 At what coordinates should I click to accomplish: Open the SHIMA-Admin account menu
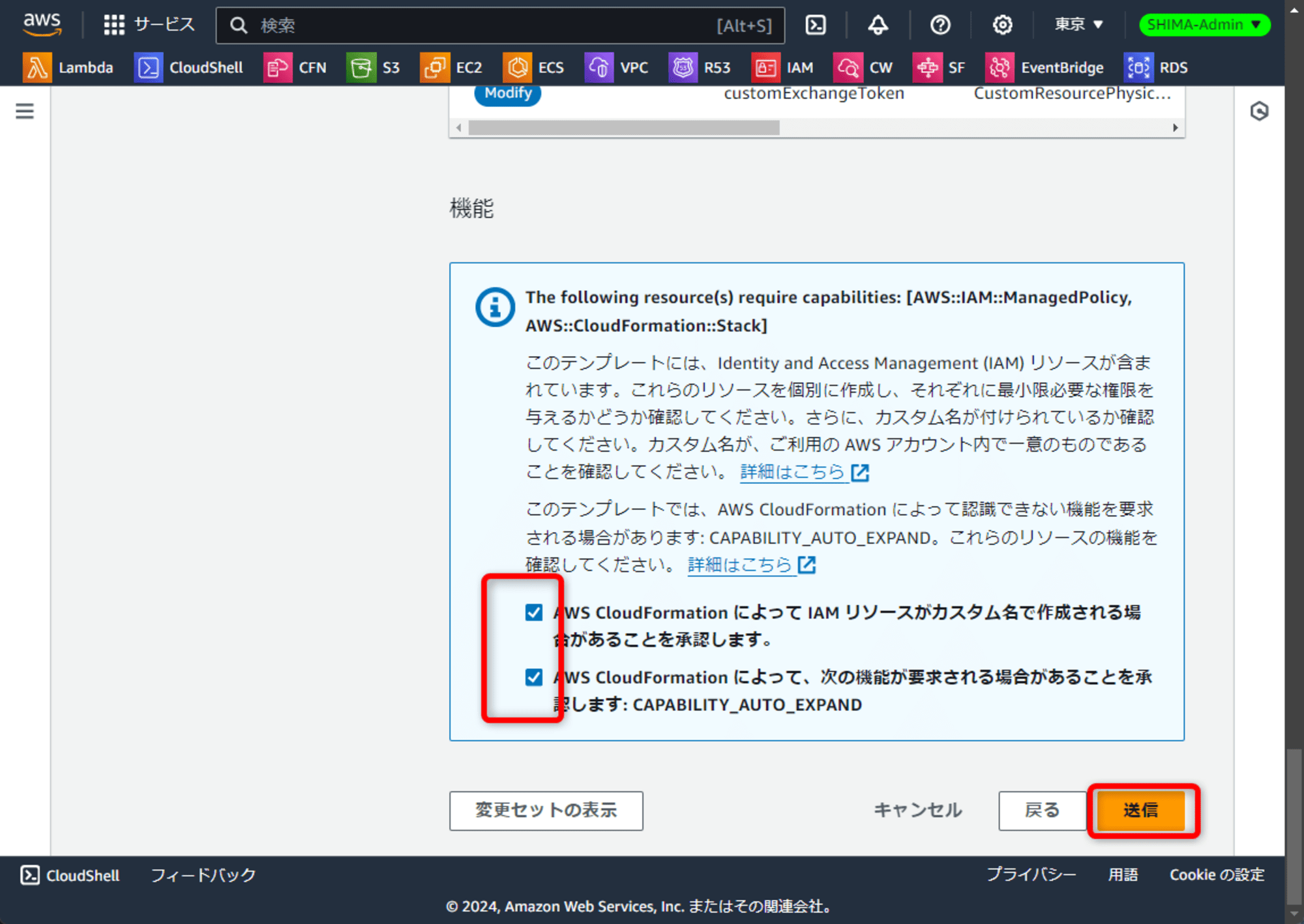pyautogui.click(x=1204, y=25)
